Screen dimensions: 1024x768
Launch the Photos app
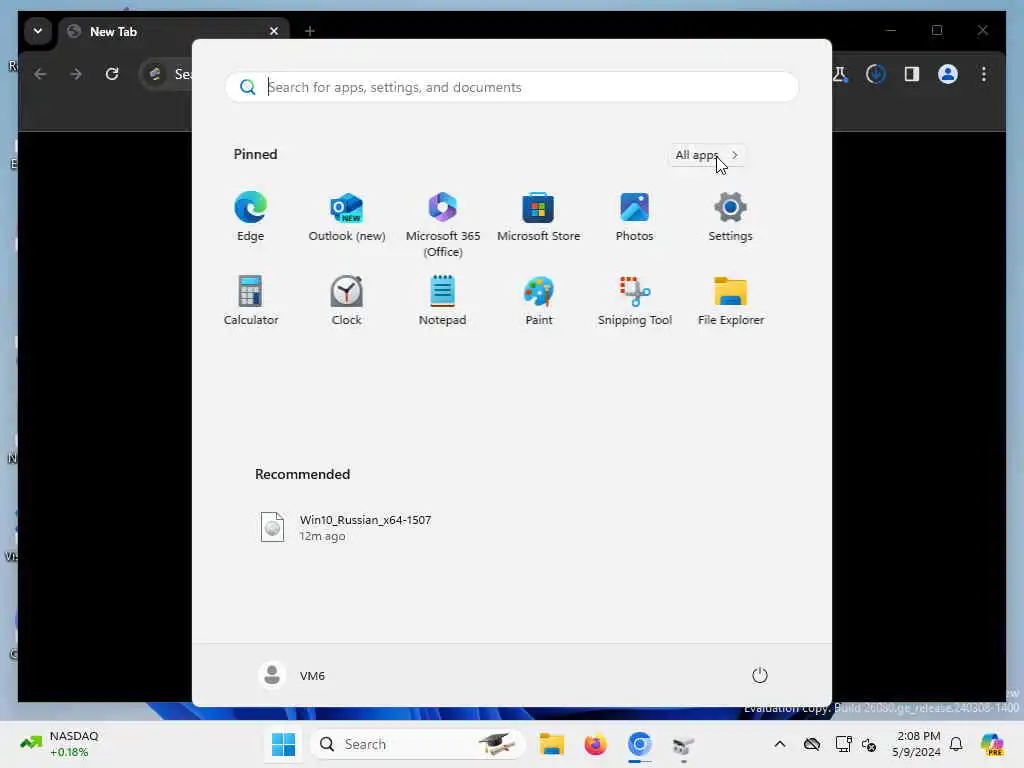point(634,217)
